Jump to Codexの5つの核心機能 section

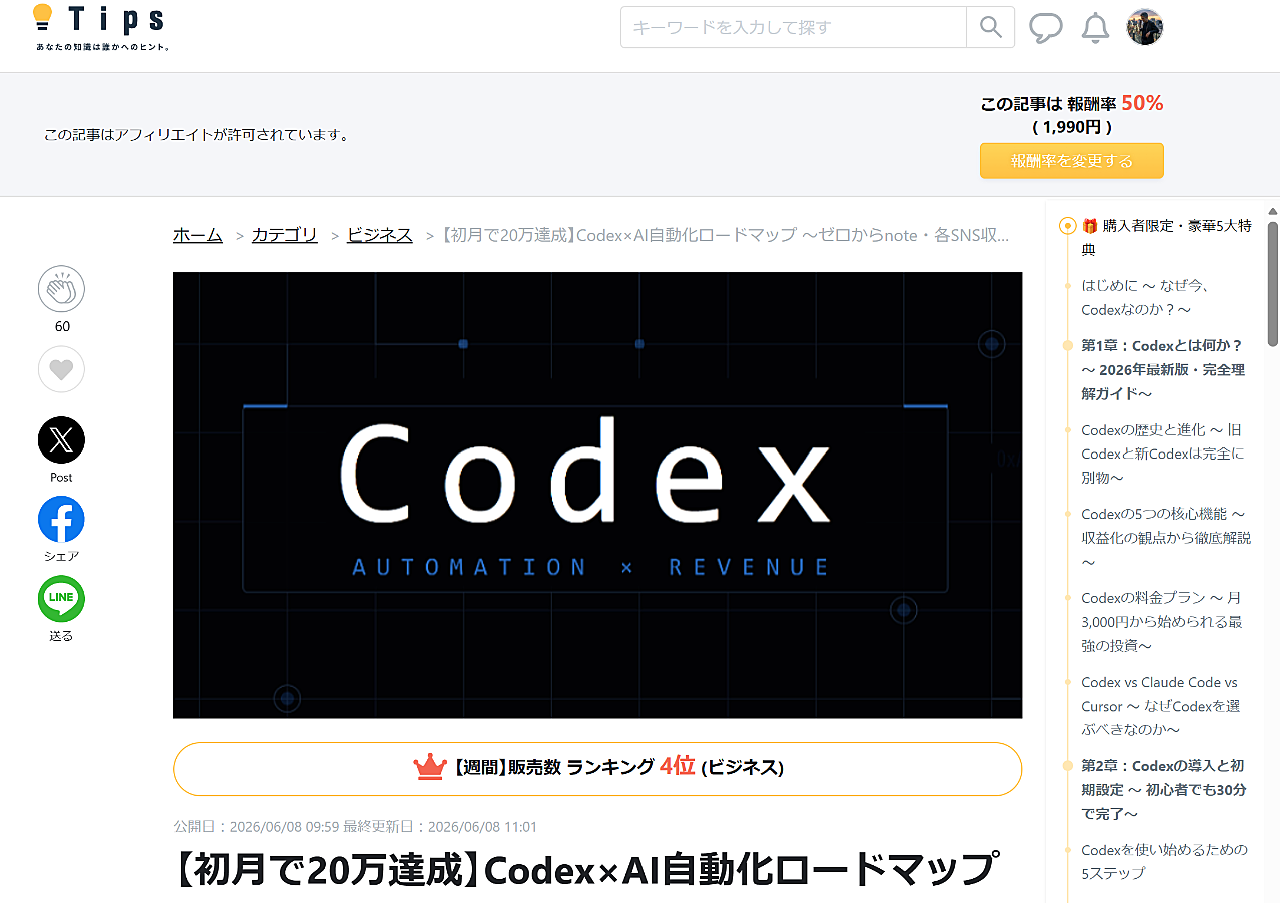[x=1166, y=538]
